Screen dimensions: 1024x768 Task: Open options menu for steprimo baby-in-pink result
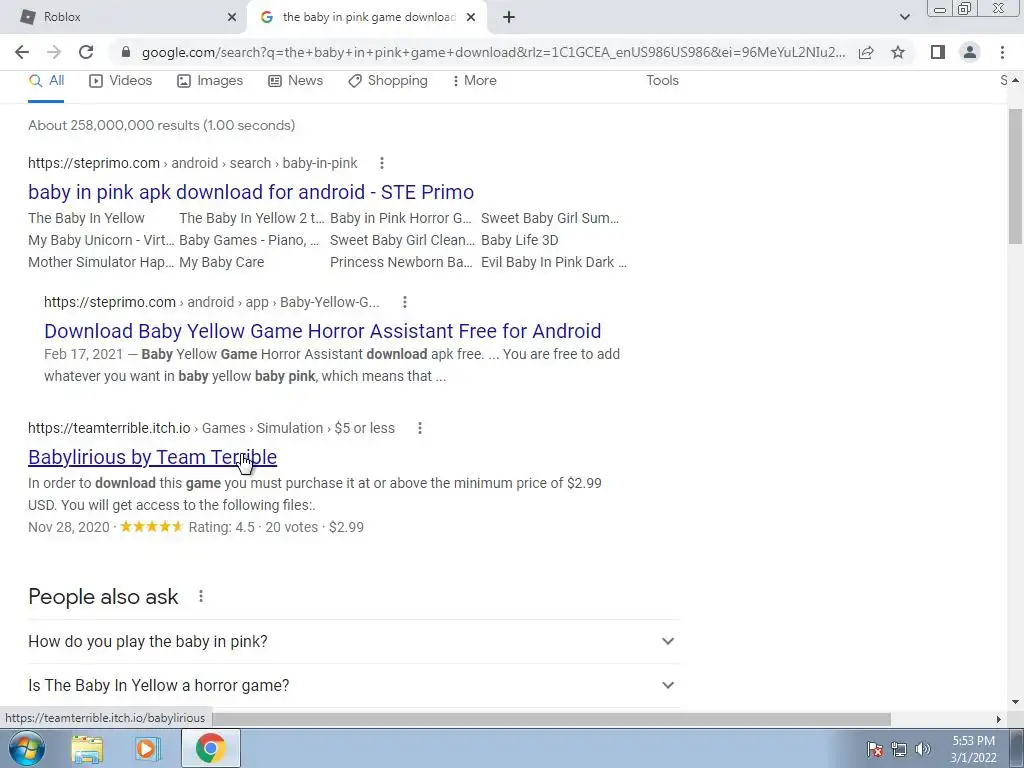coord(382,163)
